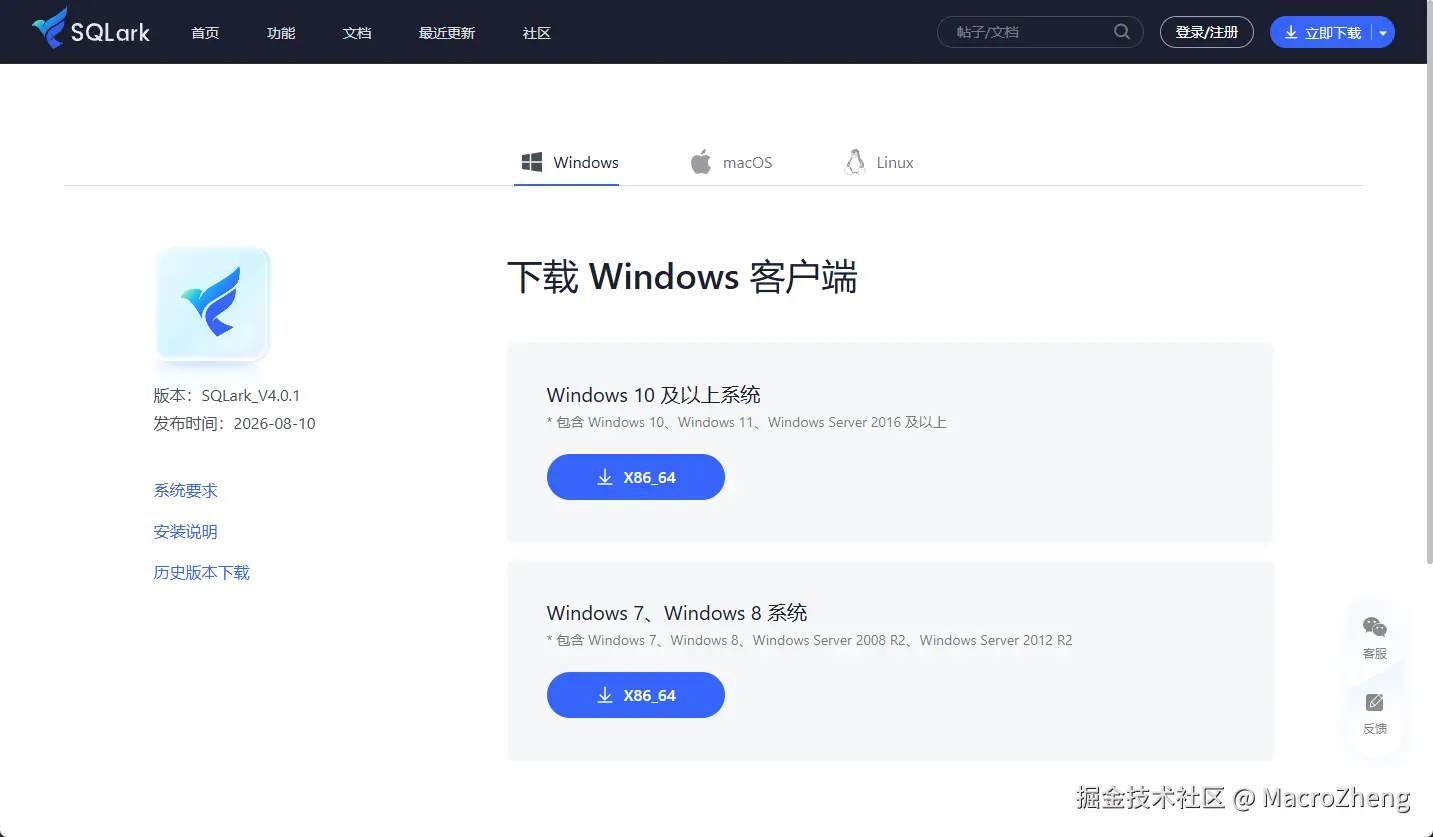This screenshot has width=1433, height=837.
Task: Open the 历史版本下载 link
Action: [x=201, y=572]
